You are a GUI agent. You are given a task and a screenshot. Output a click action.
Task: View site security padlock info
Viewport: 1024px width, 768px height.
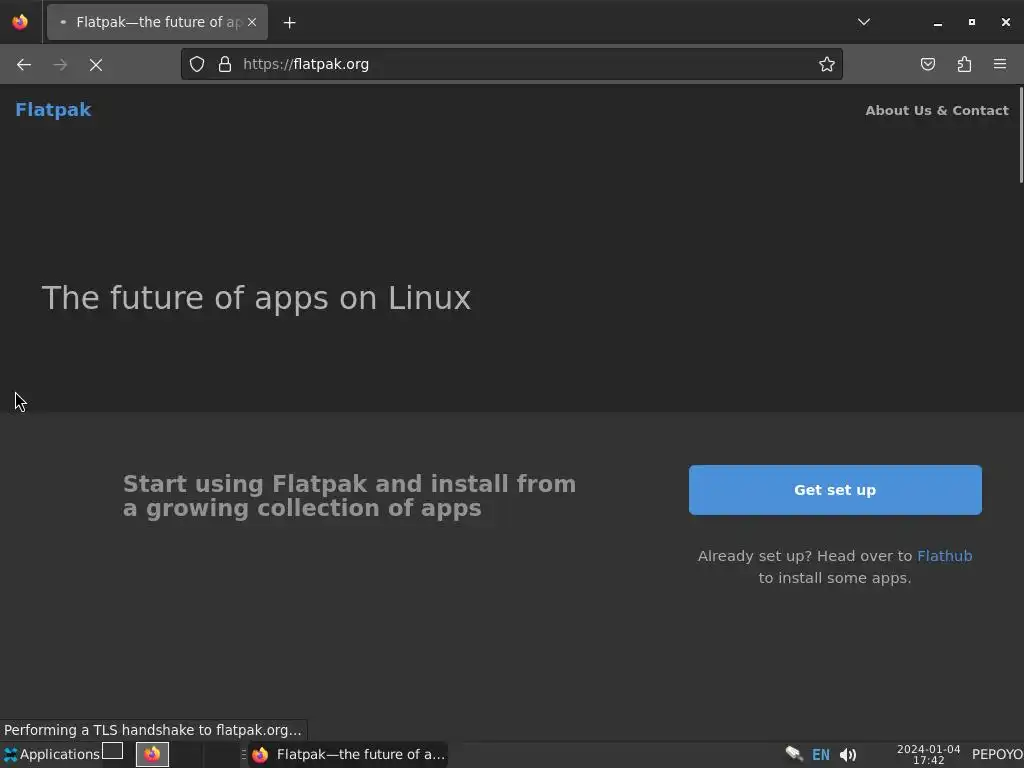(225, 64)
